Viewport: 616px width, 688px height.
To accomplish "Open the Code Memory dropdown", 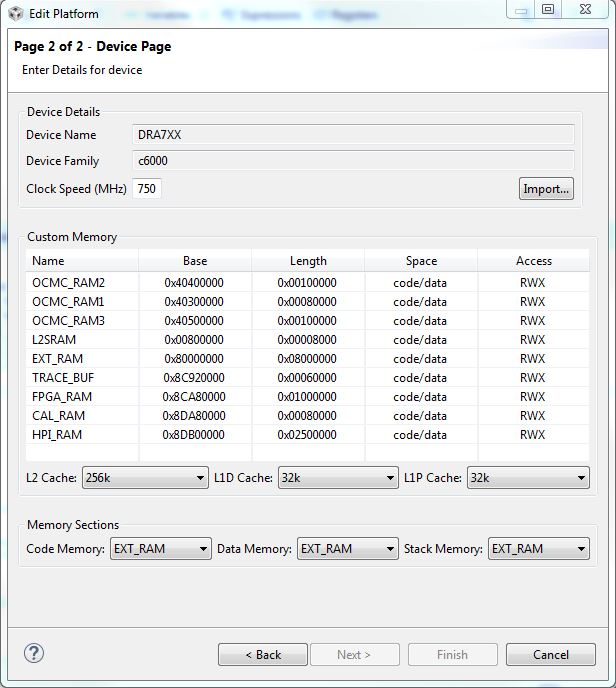I will click(x=161, y=548).
